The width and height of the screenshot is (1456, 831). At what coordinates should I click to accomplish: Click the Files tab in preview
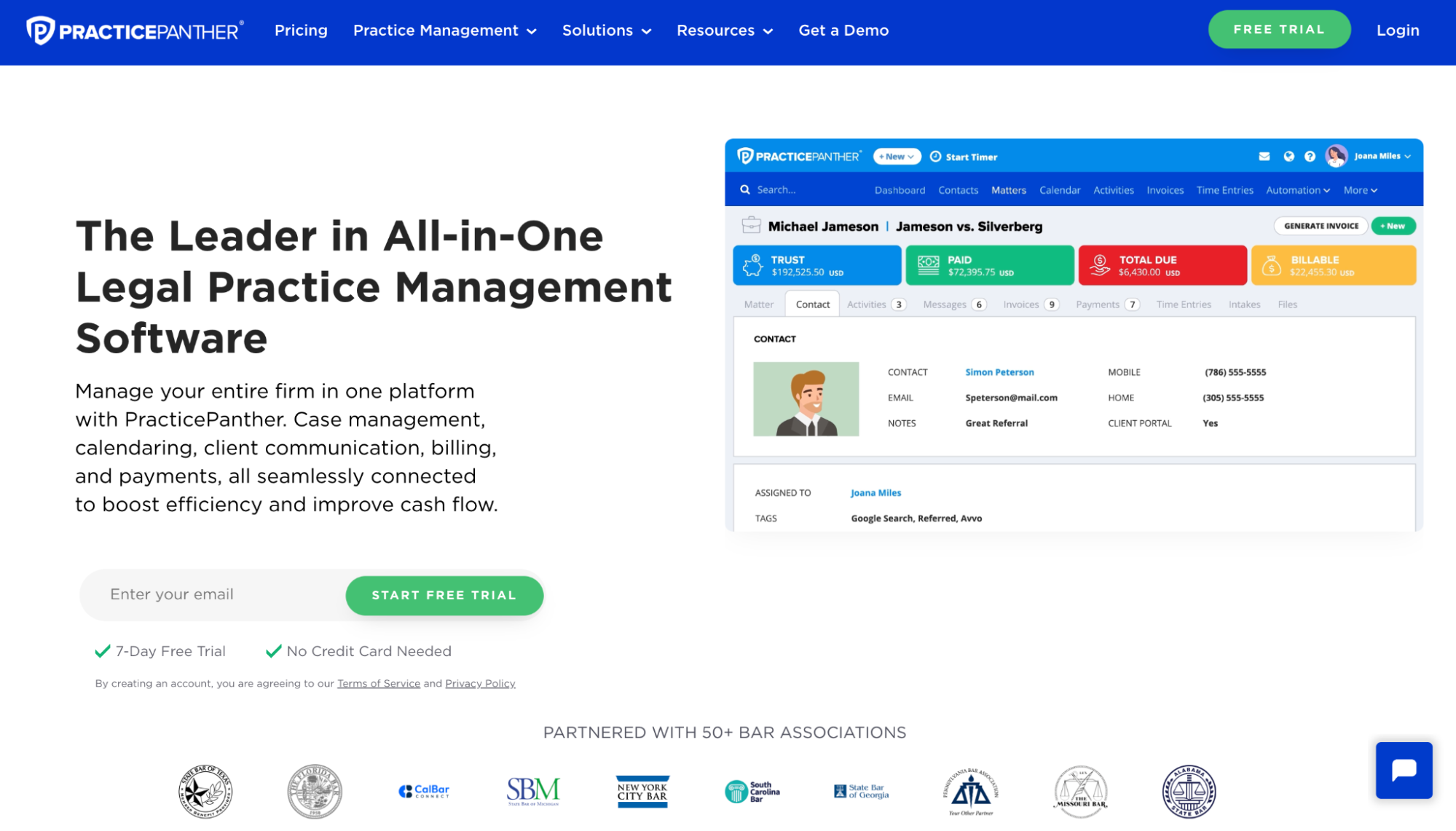(x=1287, y=304)
